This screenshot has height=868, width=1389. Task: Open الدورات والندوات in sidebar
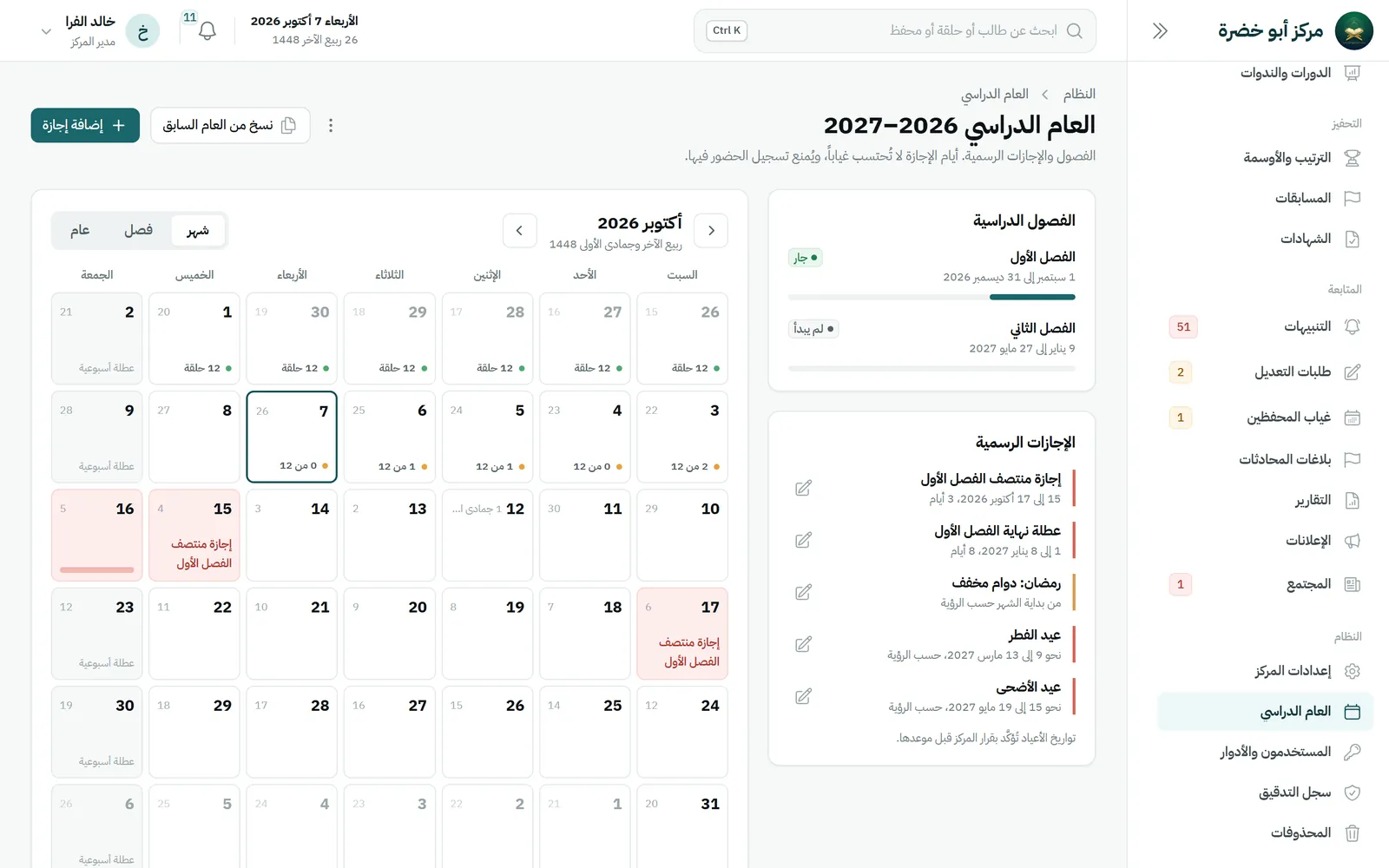coord(1266,73)
